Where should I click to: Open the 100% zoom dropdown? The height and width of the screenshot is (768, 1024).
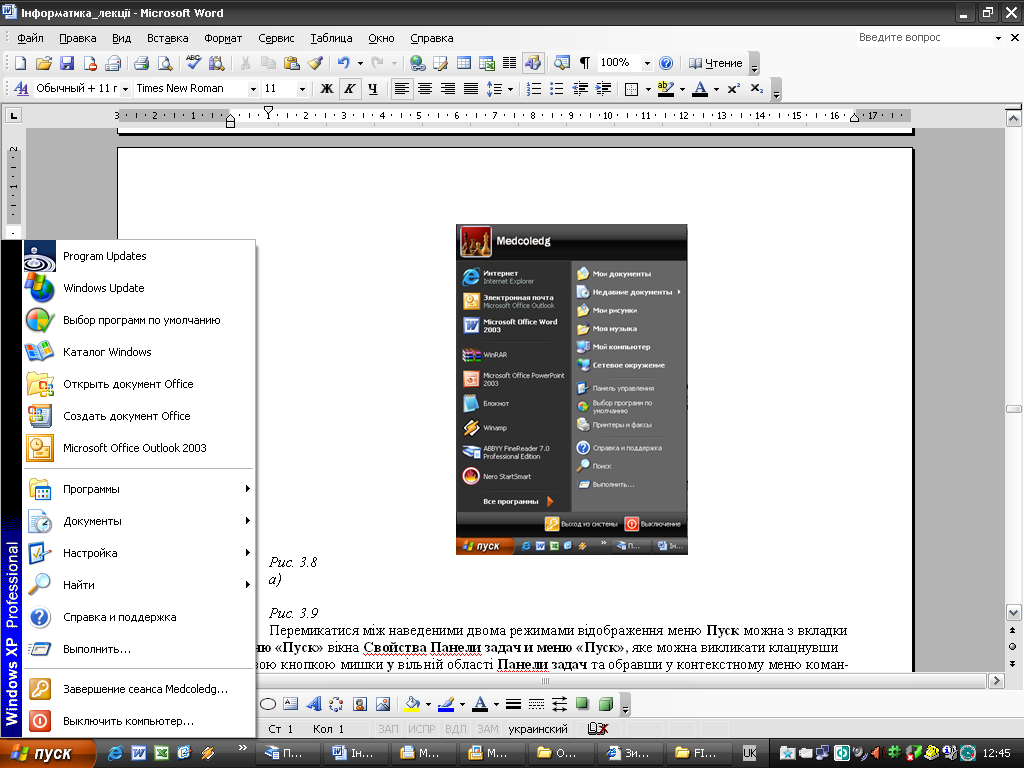(647, 63)
